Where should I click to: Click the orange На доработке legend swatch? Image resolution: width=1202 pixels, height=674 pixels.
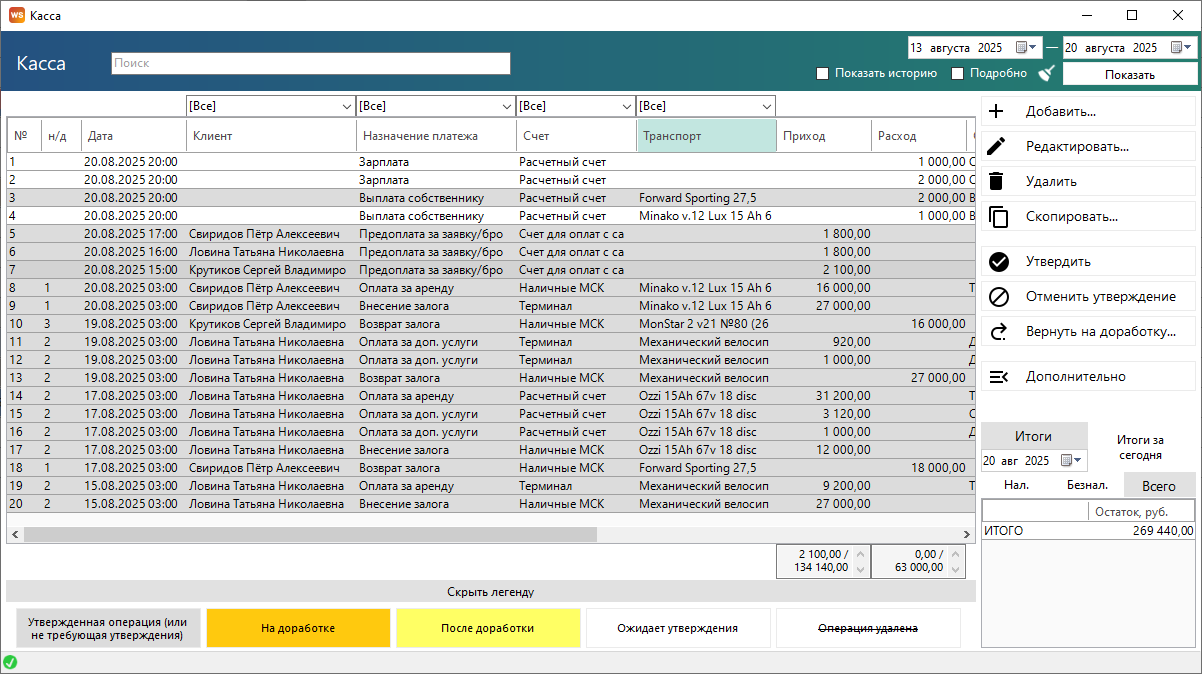(x=298, y=629)
